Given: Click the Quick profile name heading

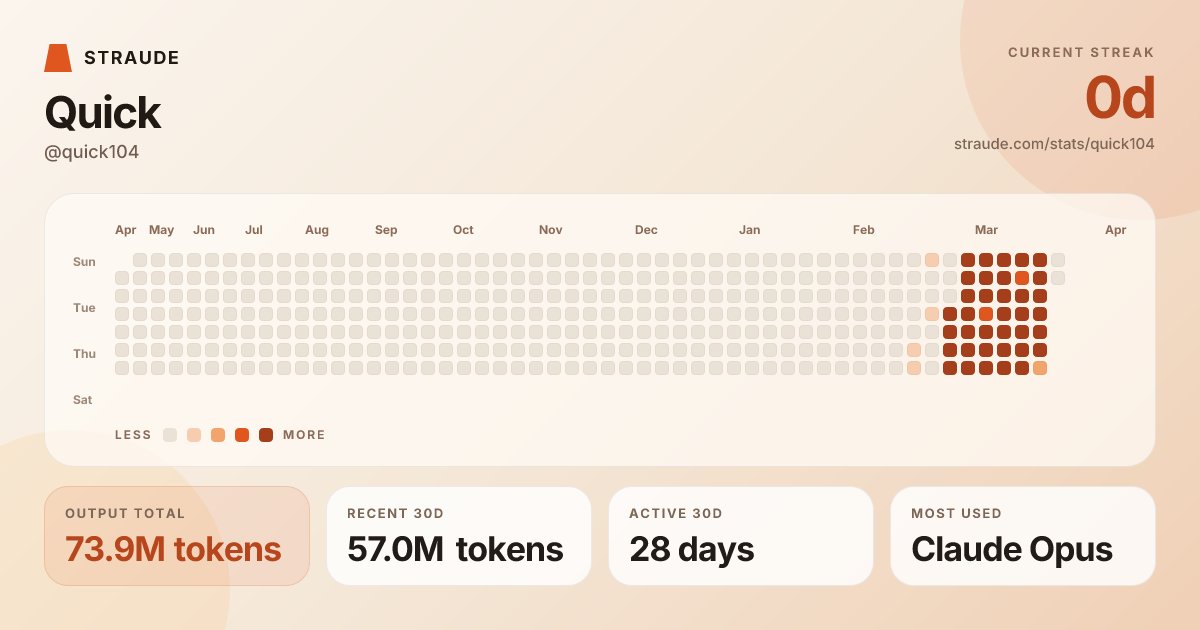Looking at the screenshot, I should [x=103, y=113].
